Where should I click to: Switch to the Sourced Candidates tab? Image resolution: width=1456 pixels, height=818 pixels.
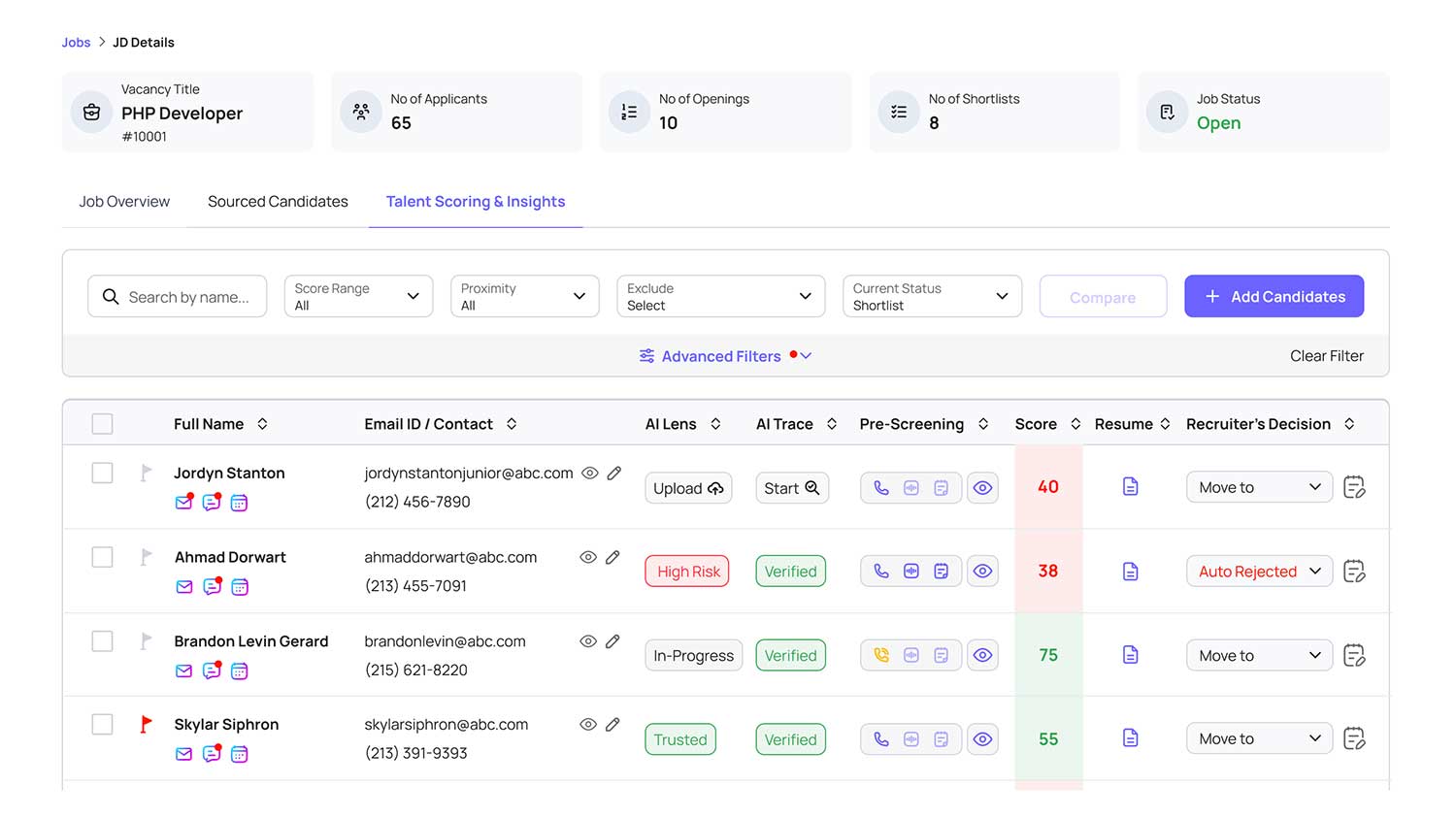278,202
